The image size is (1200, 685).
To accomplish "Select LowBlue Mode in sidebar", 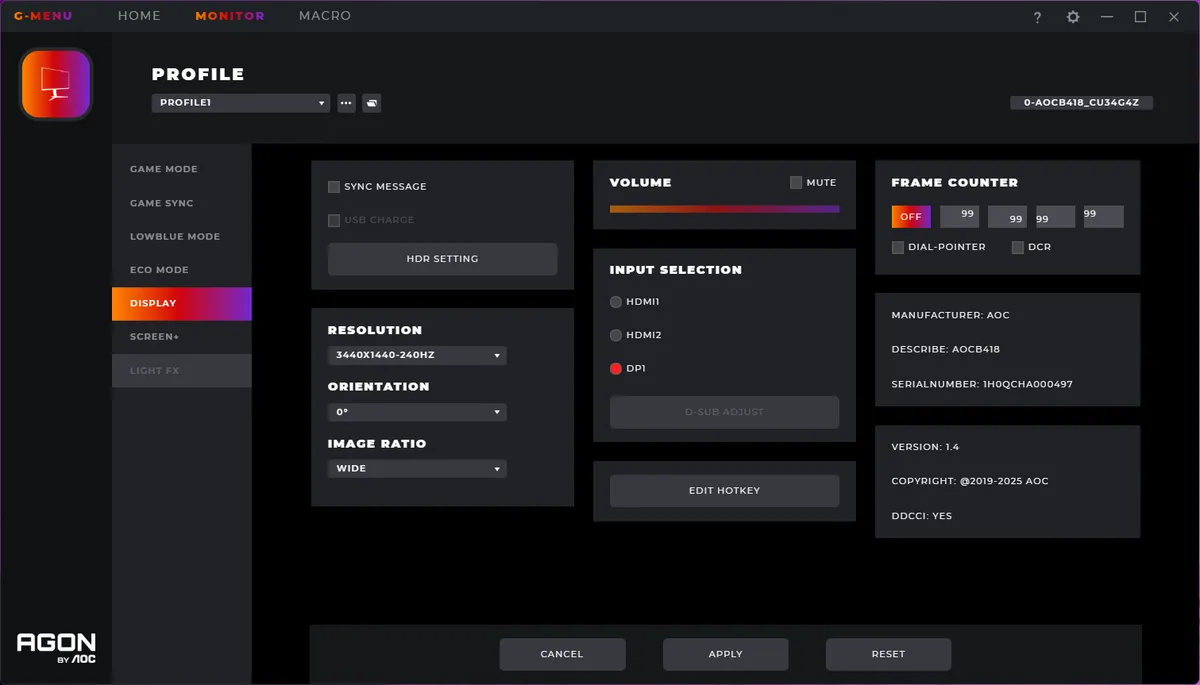I will [x=182, y=237].
